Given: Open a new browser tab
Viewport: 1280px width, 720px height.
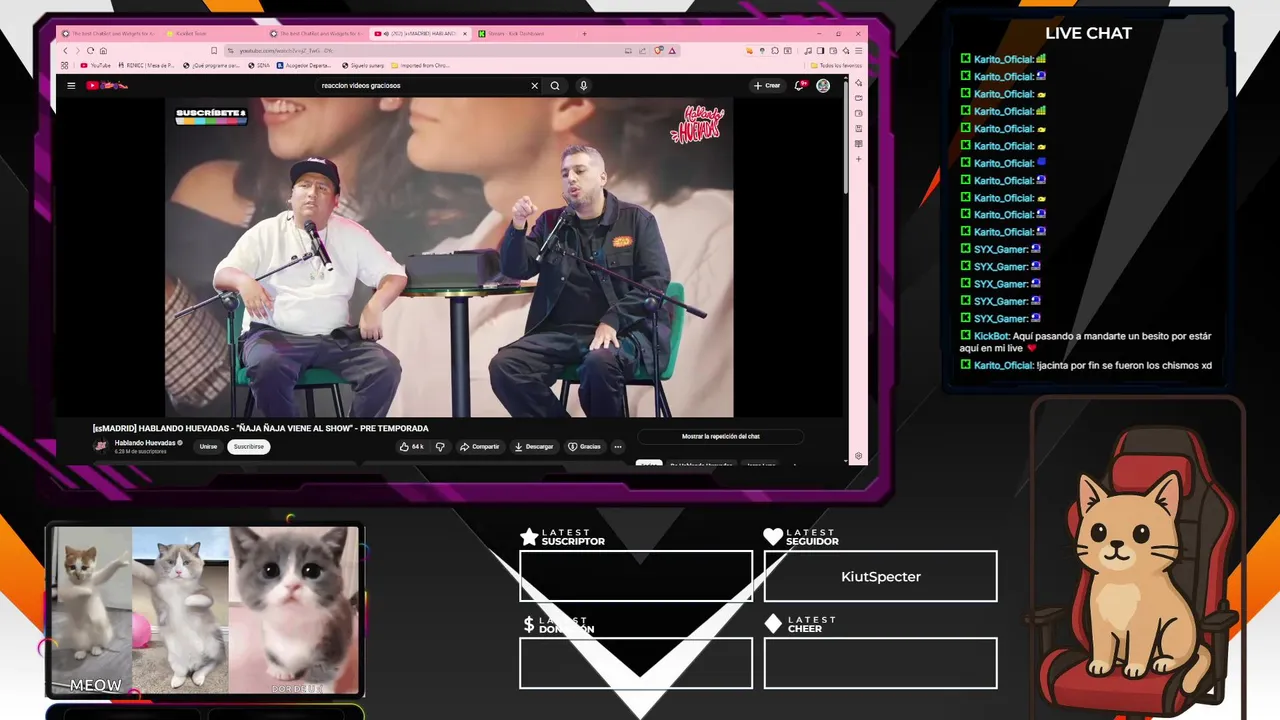Looking at the screenshot, I should (x=585, y=34).
